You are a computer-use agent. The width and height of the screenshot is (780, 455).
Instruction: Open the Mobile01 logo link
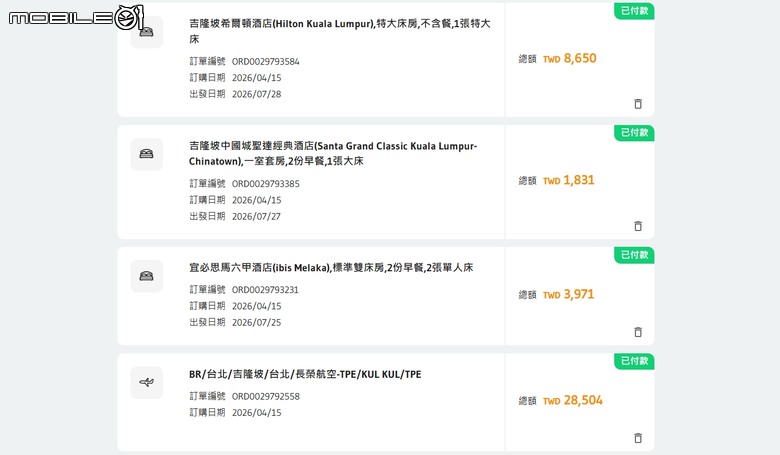coord(76,17)
